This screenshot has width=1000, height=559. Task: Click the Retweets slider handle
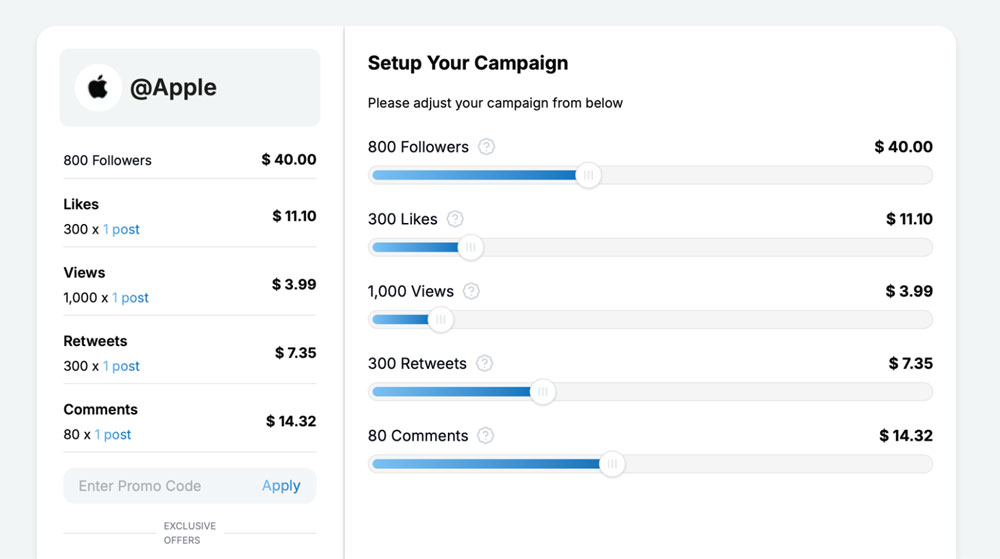(x=542, y=392)
